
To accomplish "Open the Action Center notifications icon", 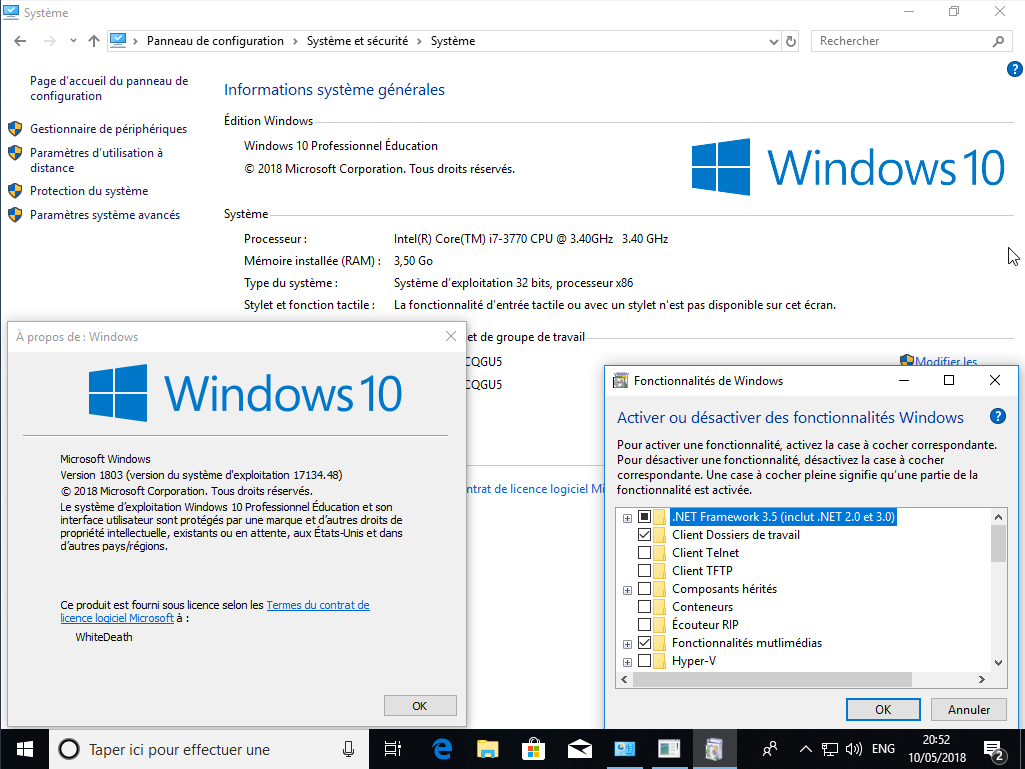I will pyautogui.click(x=994, y=750).
